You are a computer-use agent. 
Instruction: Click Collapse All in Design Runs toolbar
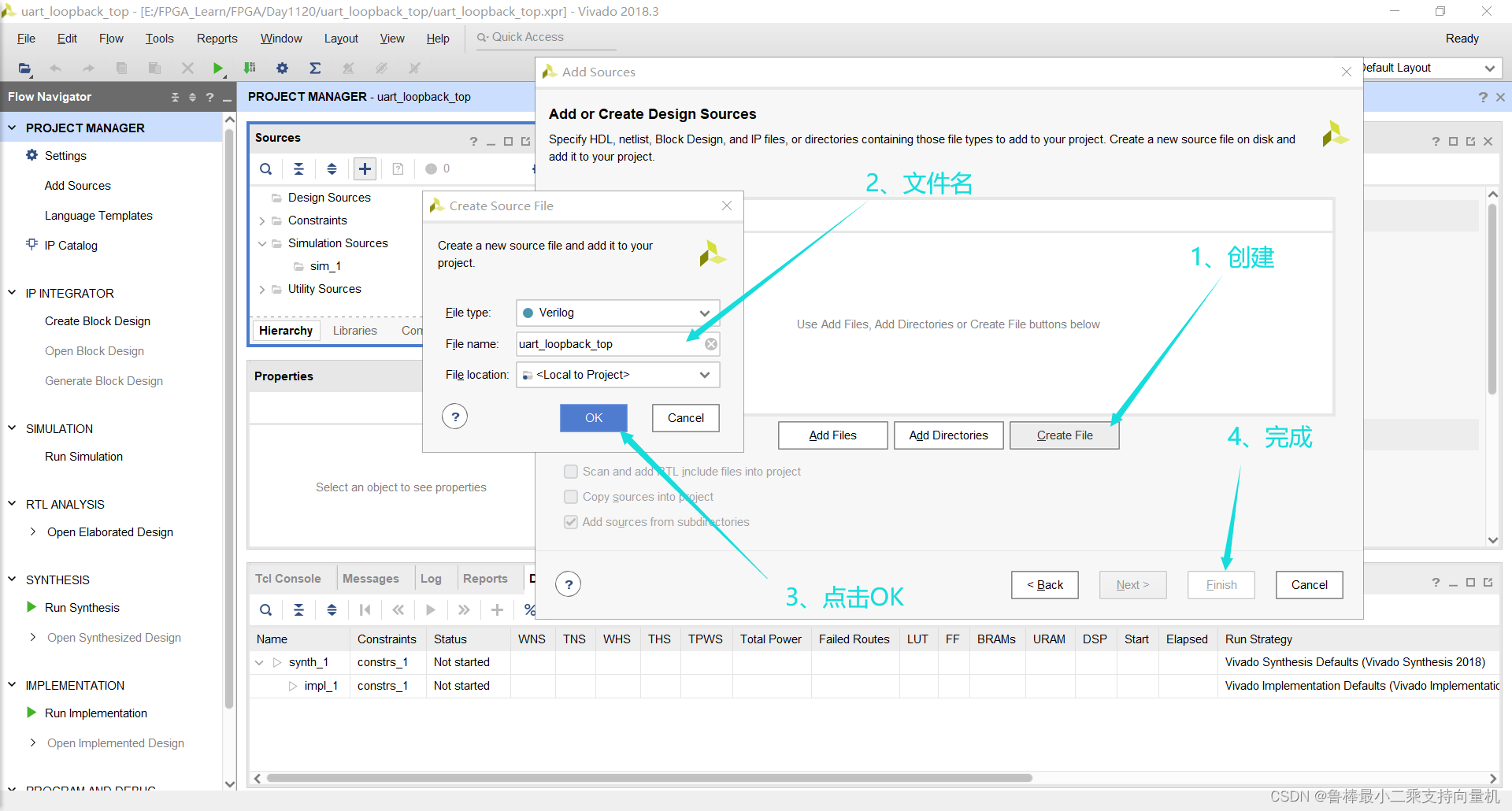coord(298,609)
